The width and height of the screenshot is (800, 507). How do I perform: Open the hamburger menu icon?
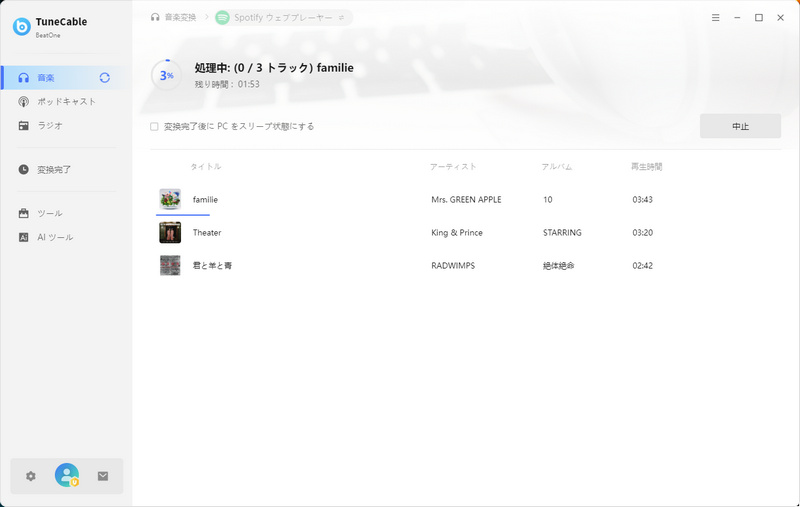click(x=715, y=17)
